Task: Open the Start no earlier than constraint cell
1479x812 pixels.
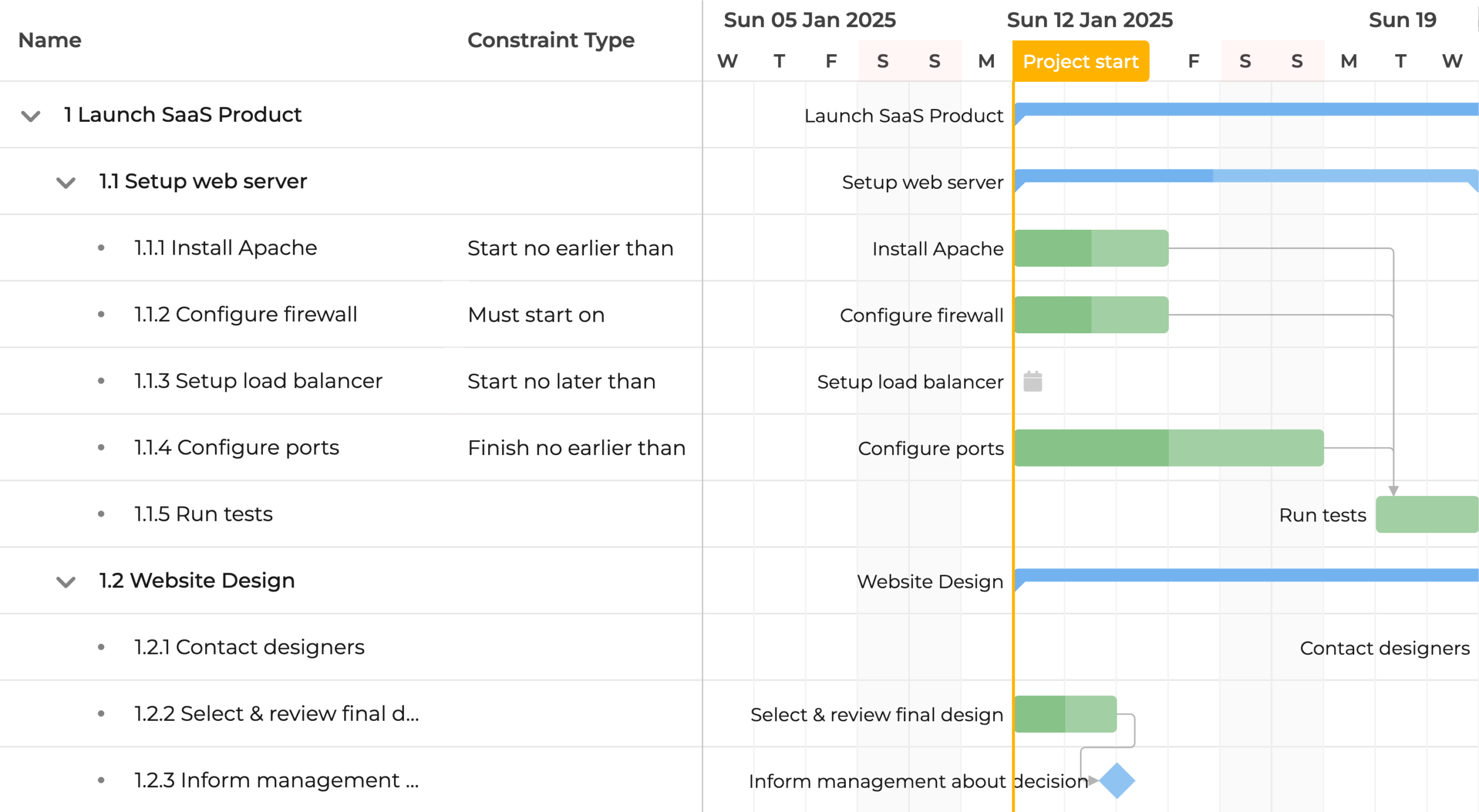Action: pyautogui.click(x=570, y=248)
